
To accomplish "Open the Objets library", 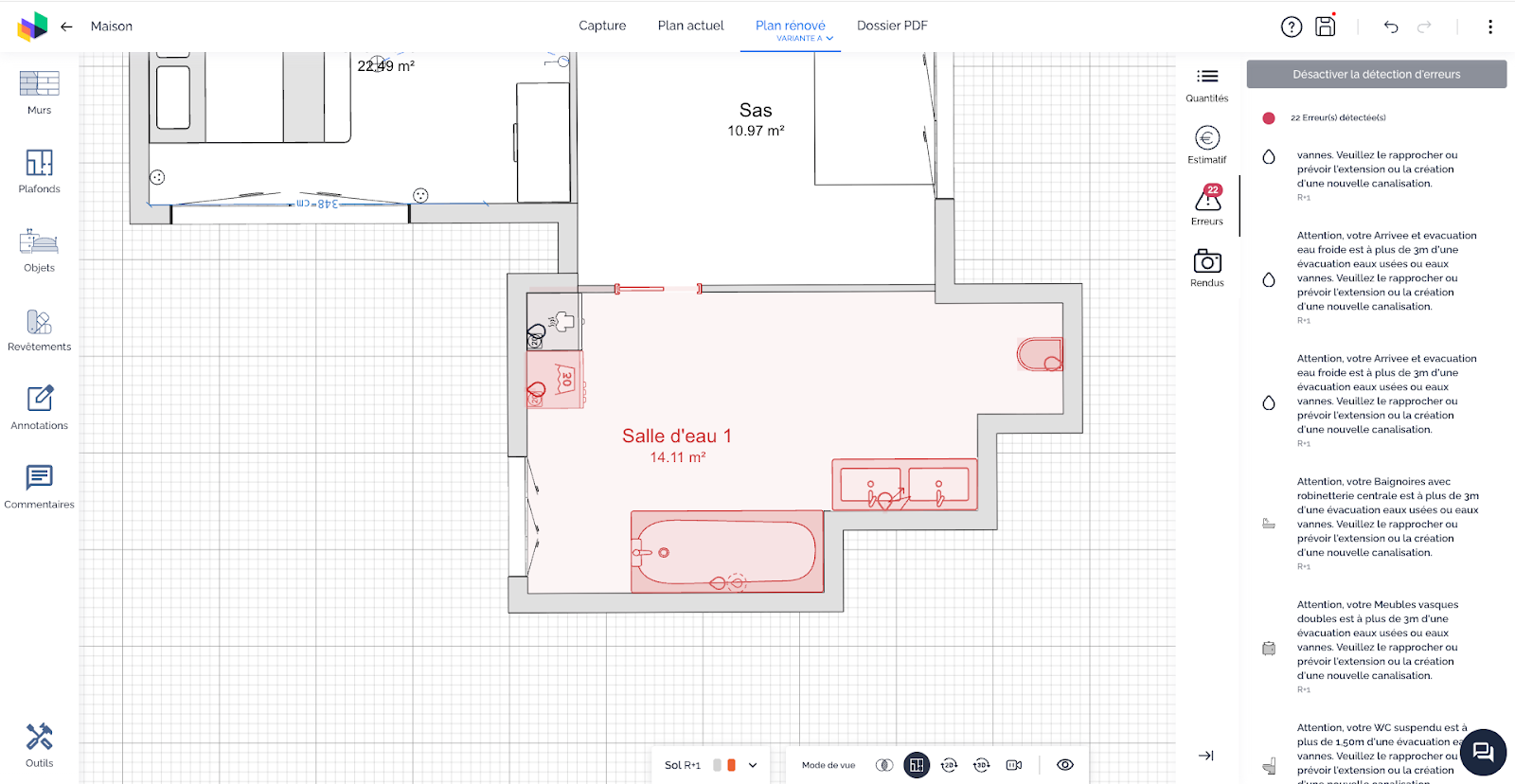I will point(39,251).
